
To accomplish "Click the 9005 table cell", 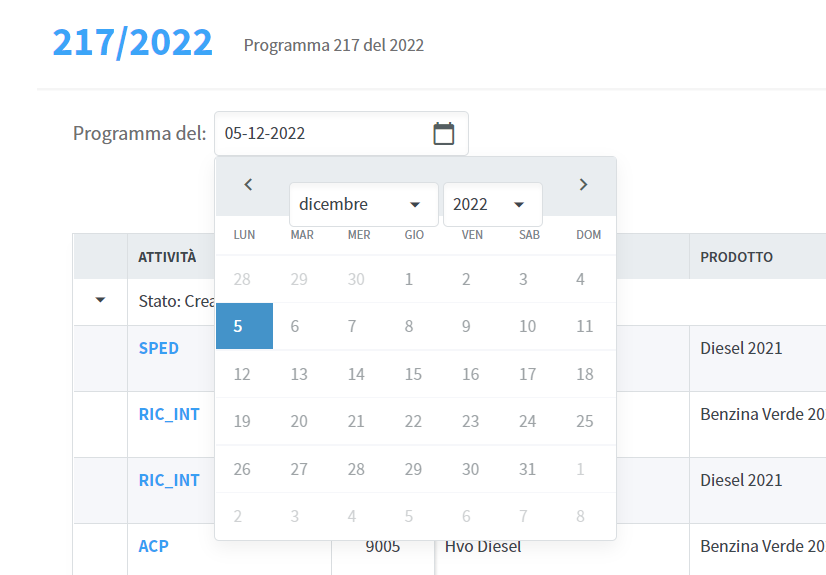I will pos(383,546).
